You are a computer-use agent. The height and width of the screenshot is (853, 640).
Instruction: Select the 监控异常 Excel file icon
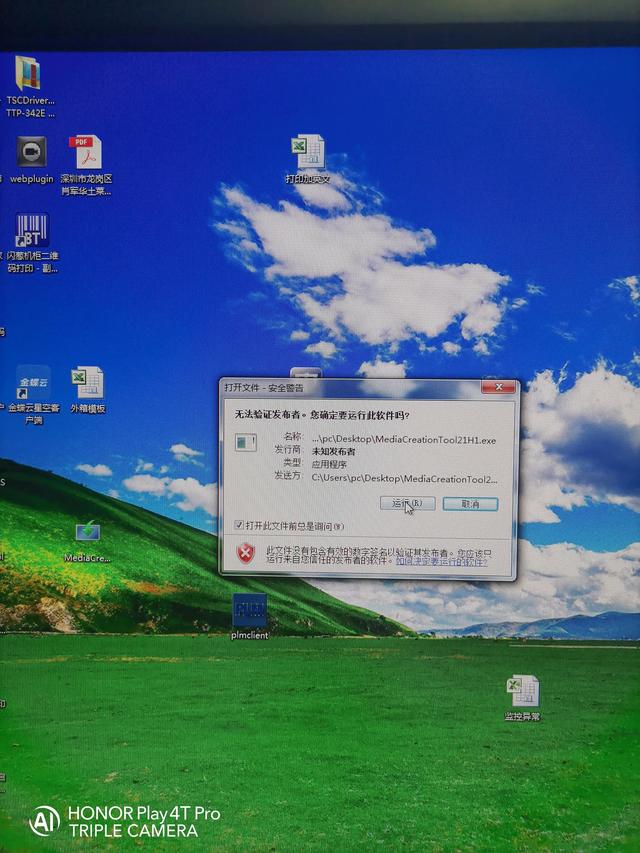523,691
